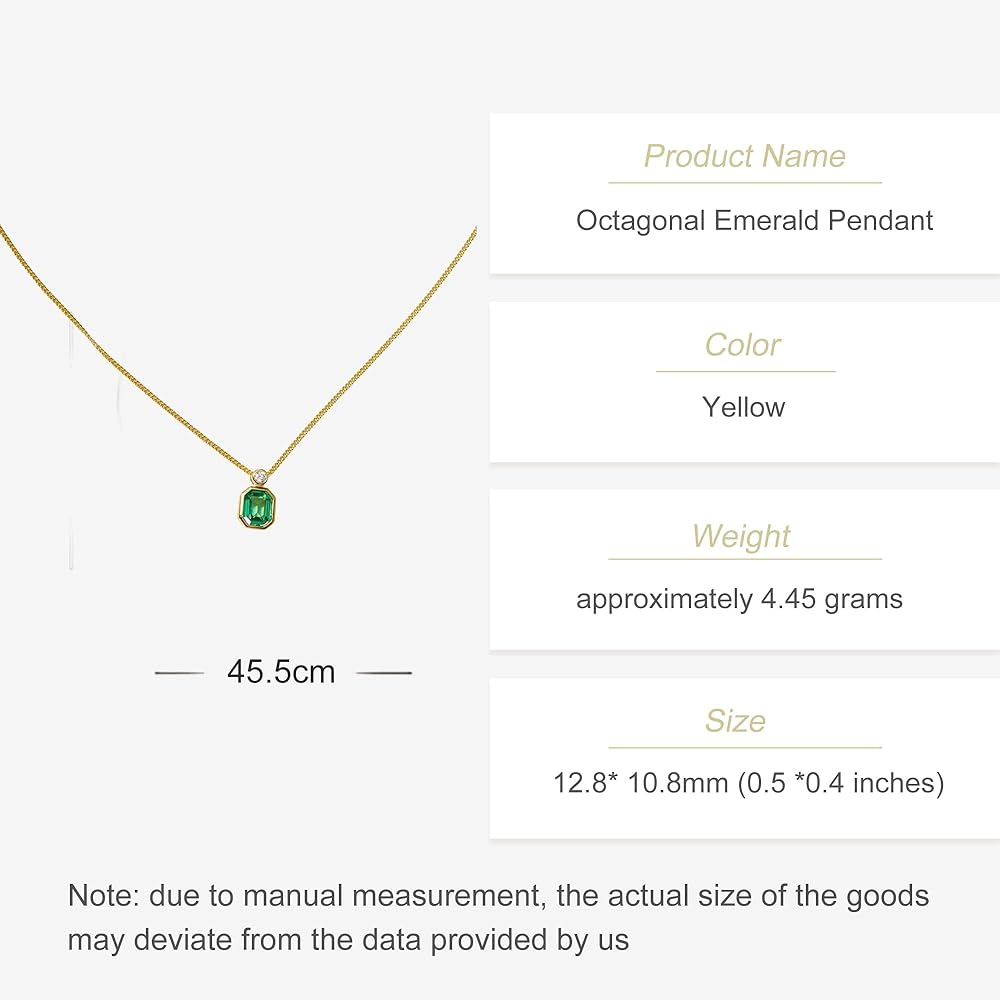The image size is (1000, 1000).
Task: Click the "(0.5 *0.4 inches)" conversion text
Action: pyautogui.click(x=841, y=782)
